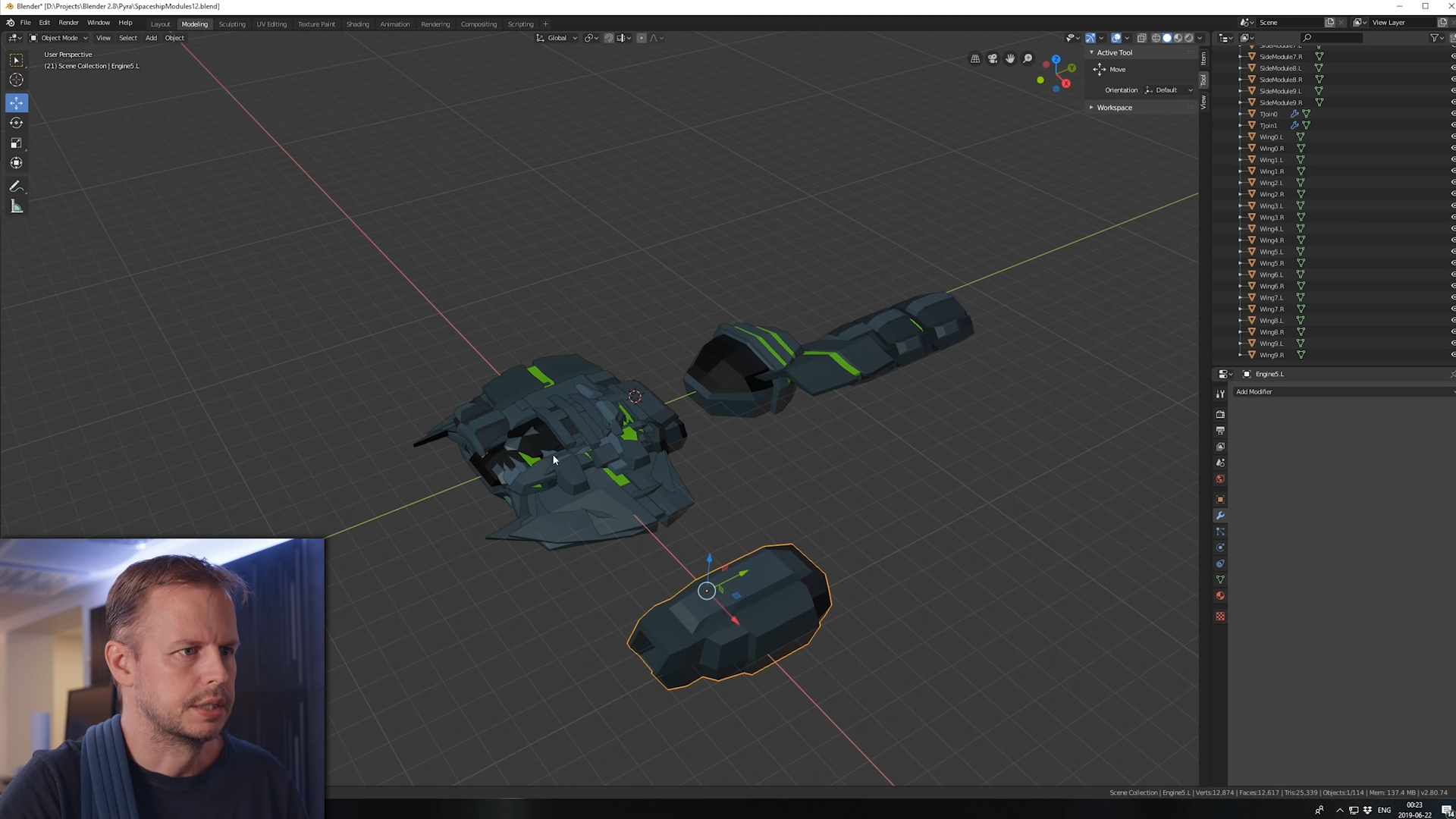Select the Annotate pencil tool
Screen dimensions: 1456x819
click(16, 187)
